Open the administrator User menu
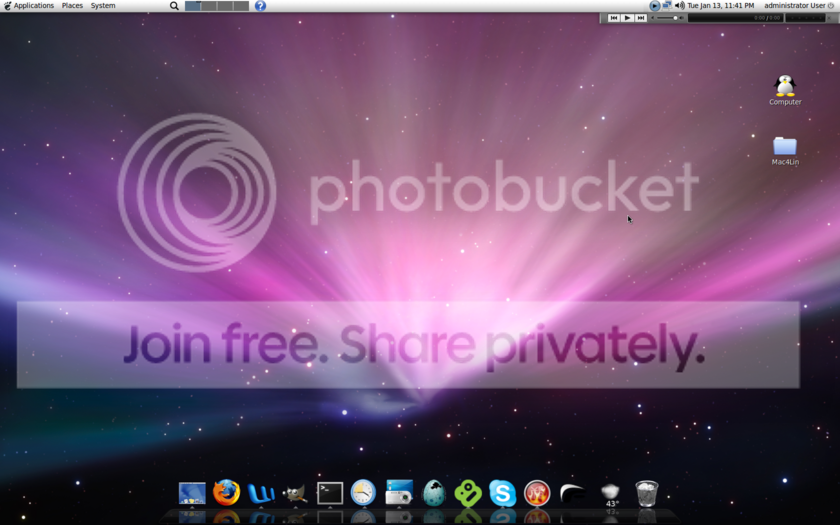 click(x=795, y=5)
